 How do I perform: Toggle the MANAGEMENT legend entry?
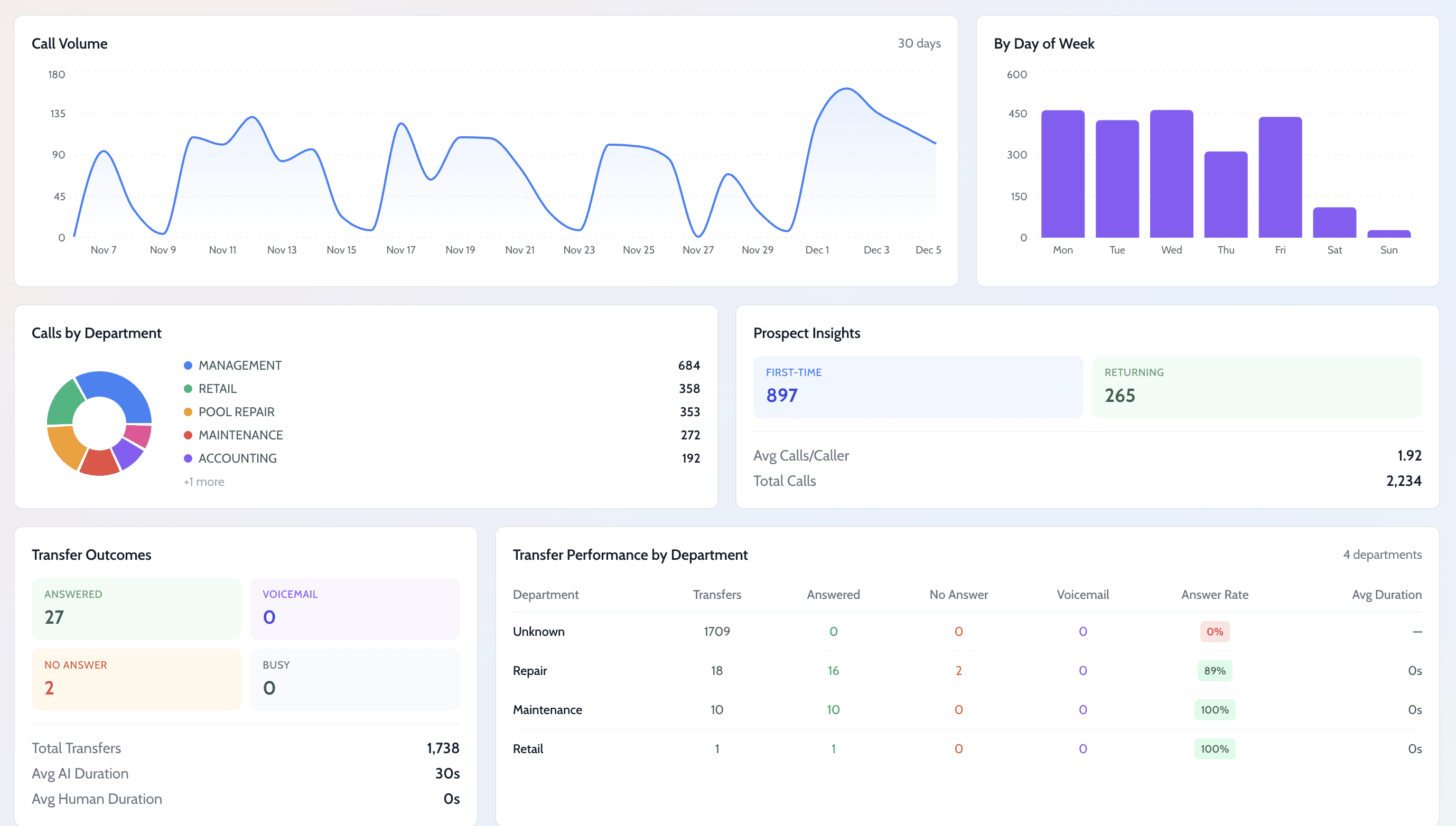tap(239, 365)
